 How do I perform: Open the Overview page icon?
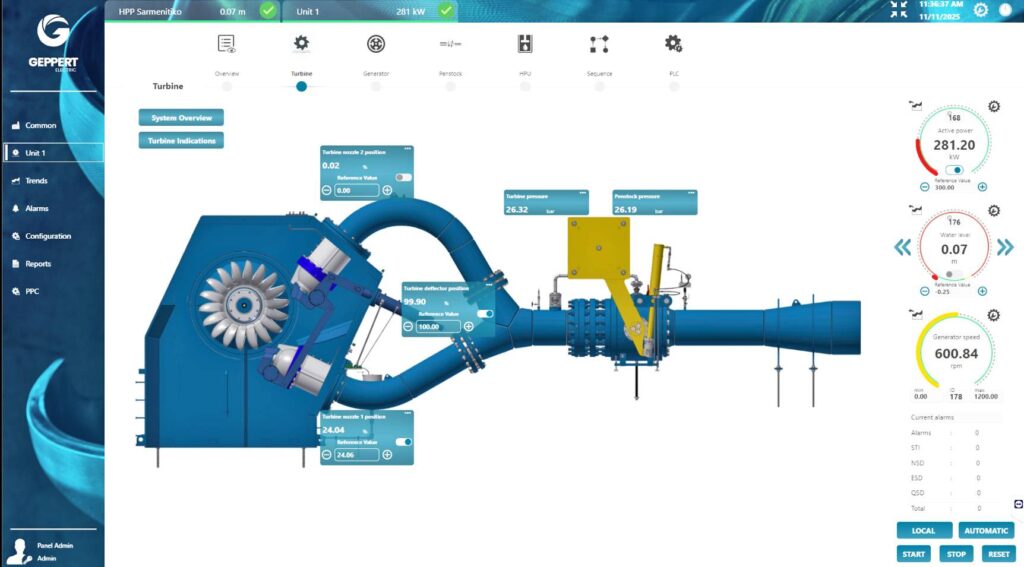pyautogui.click(x=227, y=44)
